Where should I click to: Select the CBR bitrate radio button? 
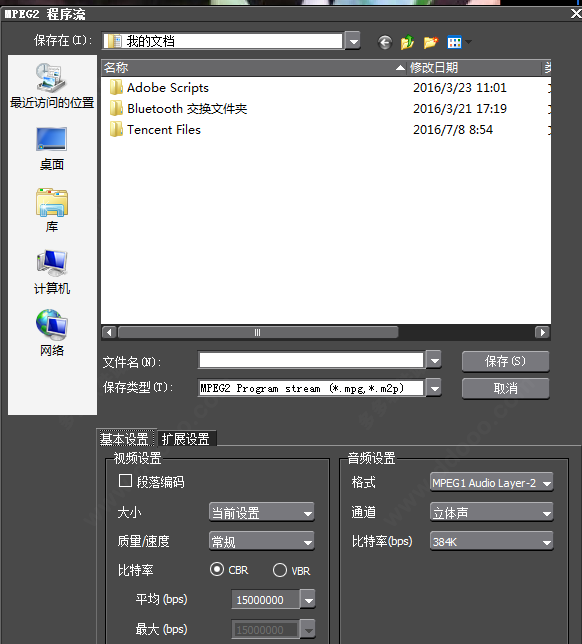click(x=217, y=570)
